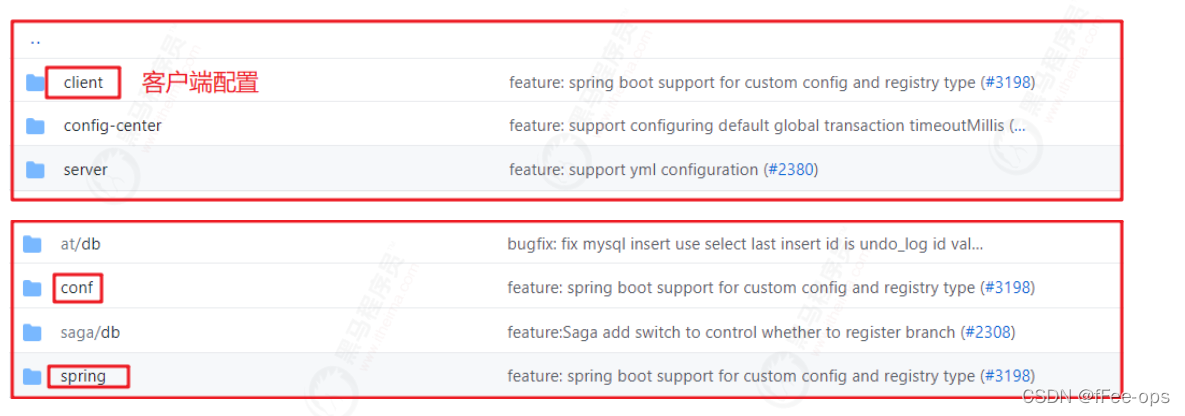Open the client folder

point(83,83)
